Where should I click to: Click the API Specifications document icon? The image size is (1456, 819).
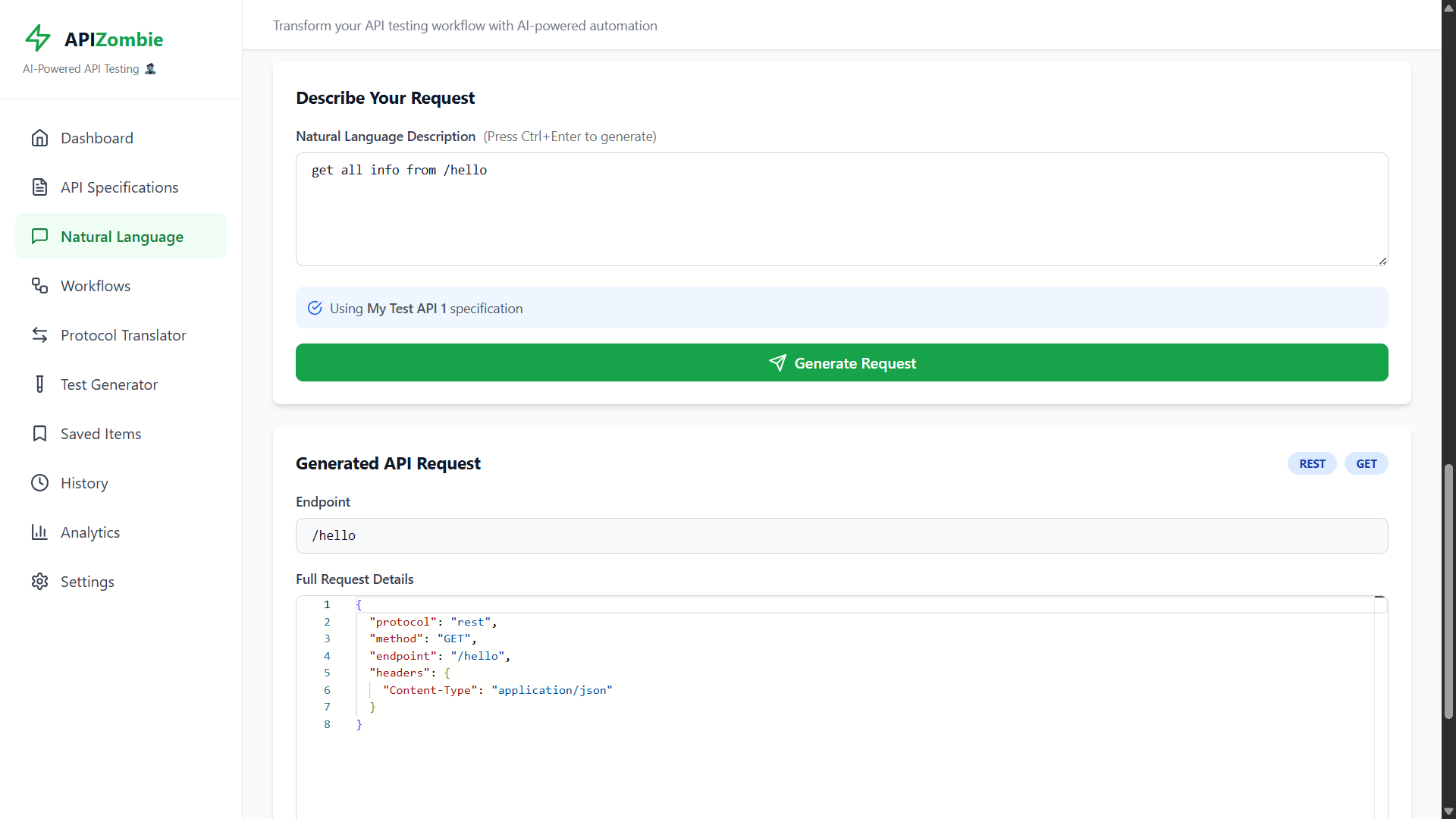click(x=39, y=187)
